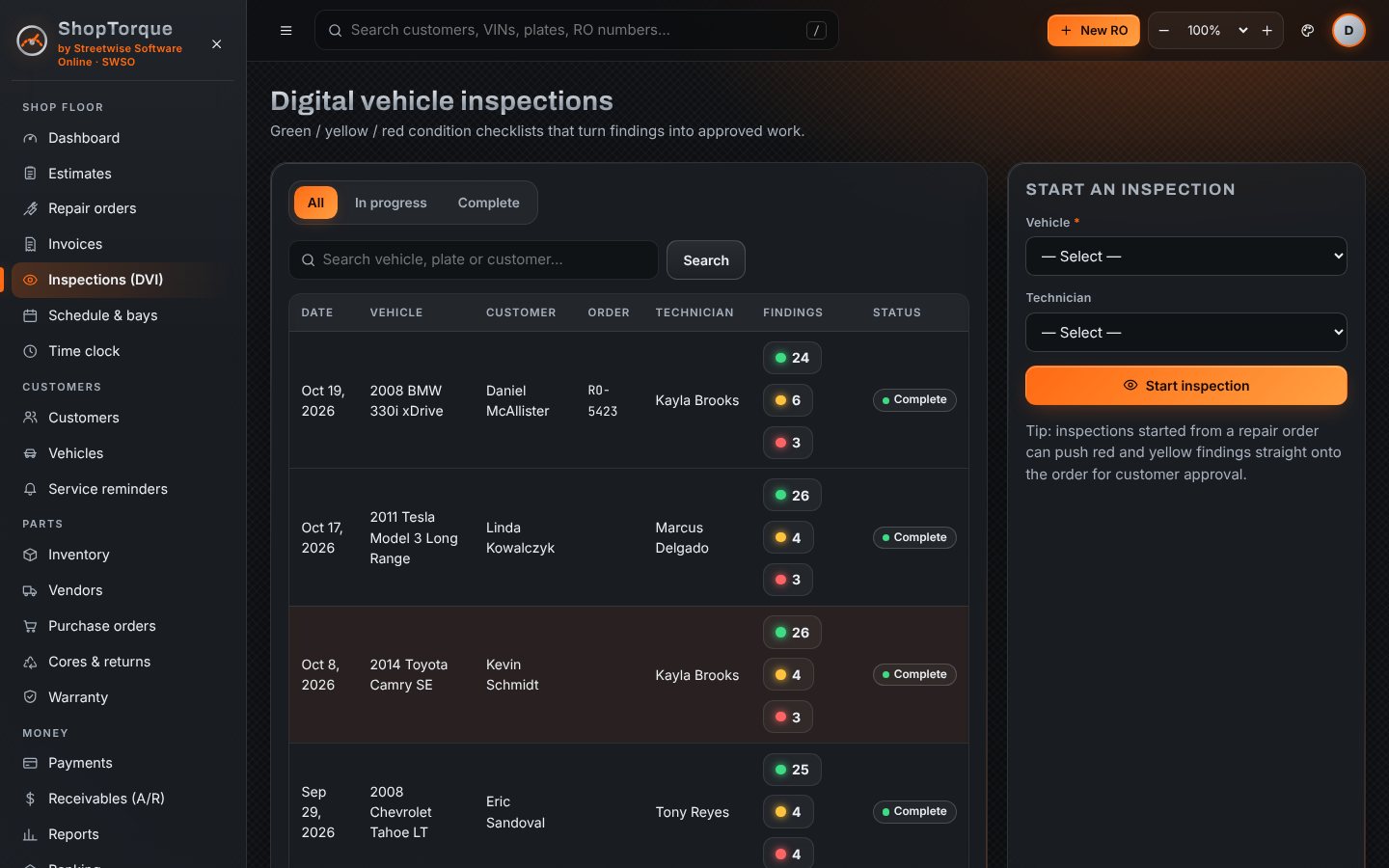Close the sidebar with the X icon
This screenshot has width=1389, height=868.
217,44
